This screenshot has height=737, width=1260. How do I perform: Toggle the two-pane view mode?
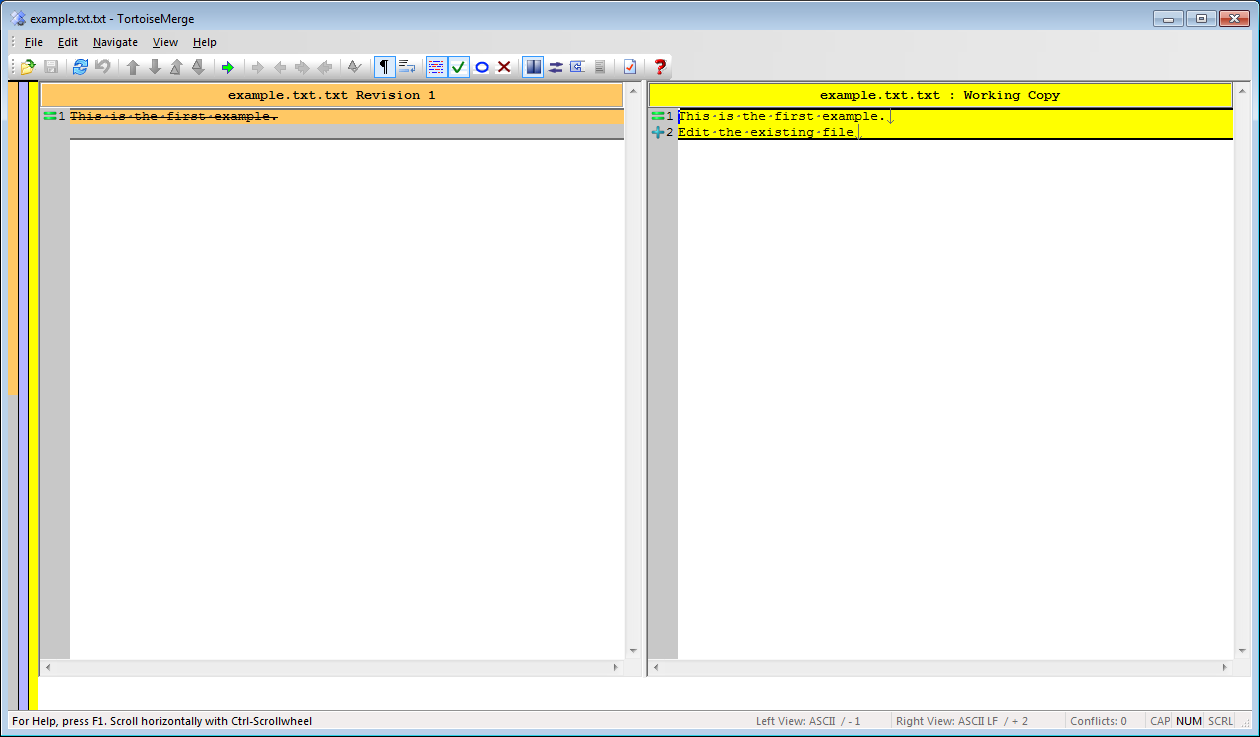[x=532, y=67]
